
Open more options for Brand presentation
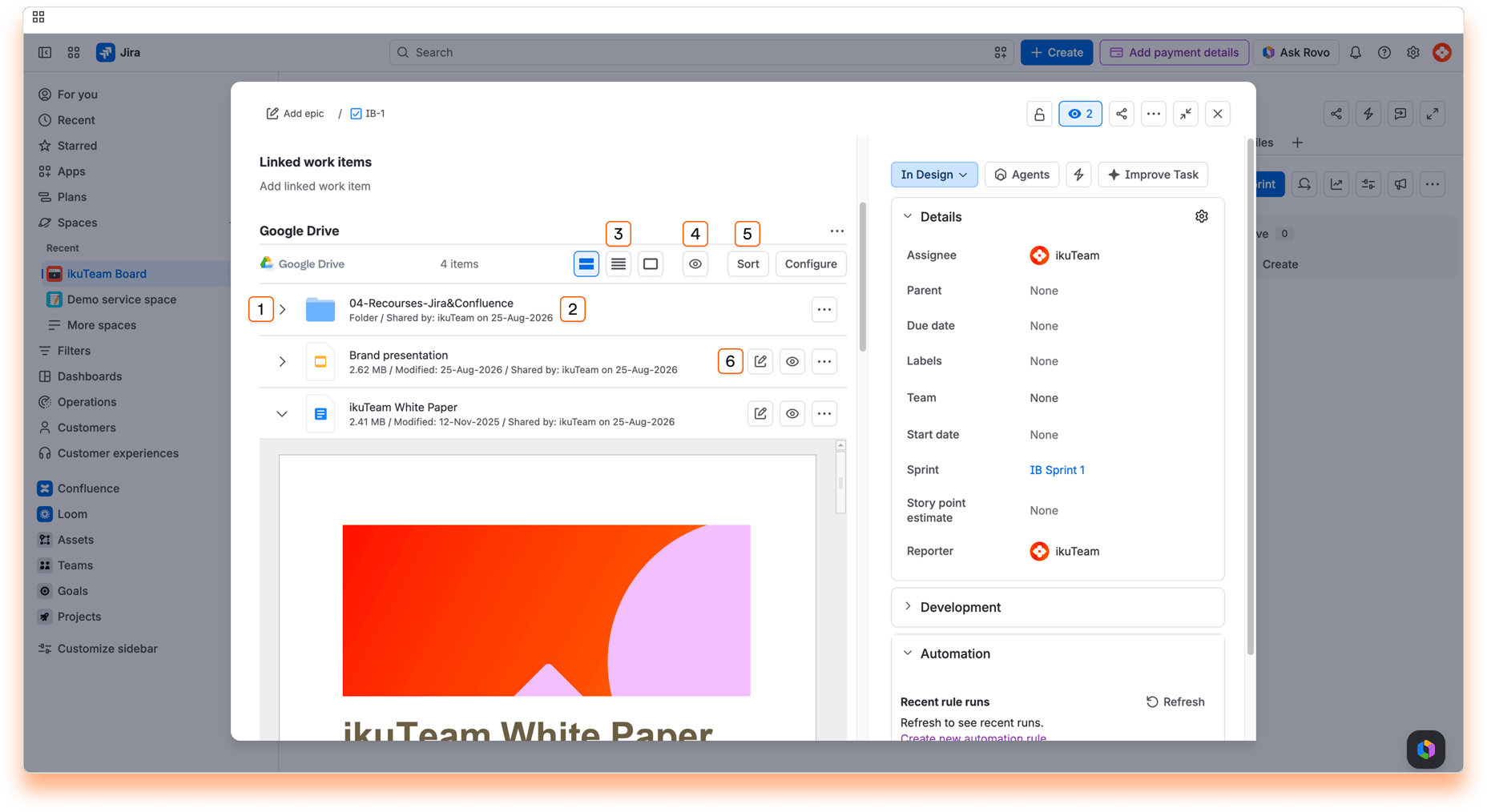coord(824,361)
